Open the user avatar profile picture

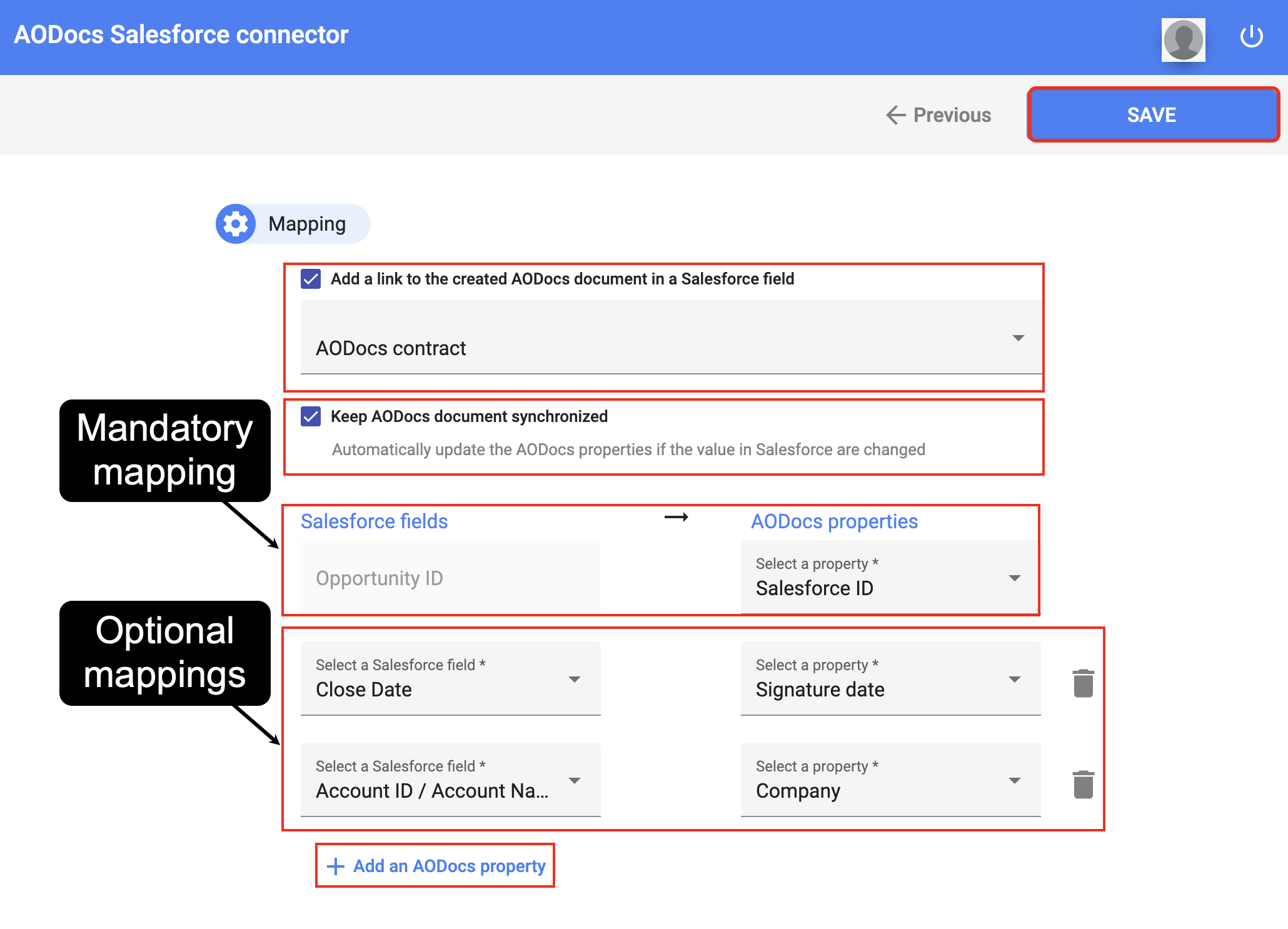click(1183, 40)
